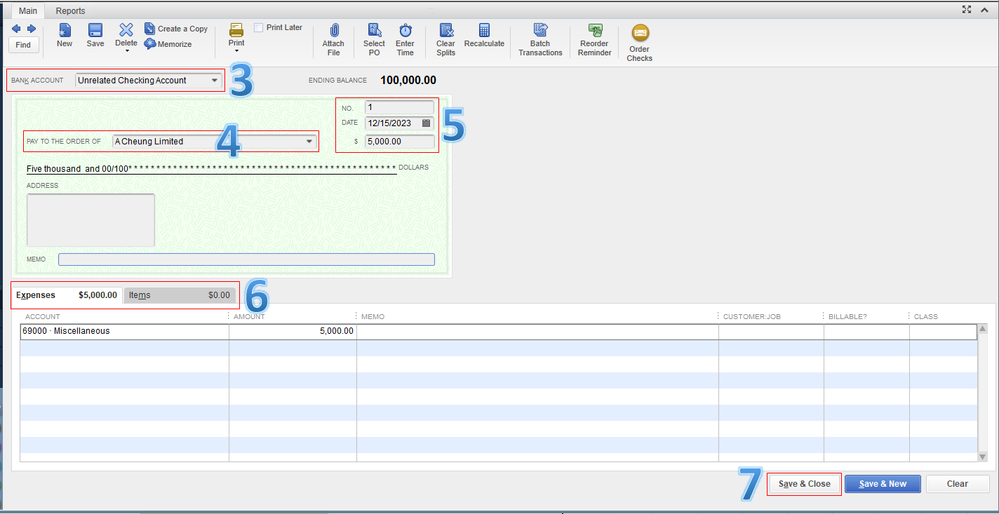This screenshot has height=514, width=999.
Task: Click the Ending Balance 100,000.00 value
Action: pos(408,80)
